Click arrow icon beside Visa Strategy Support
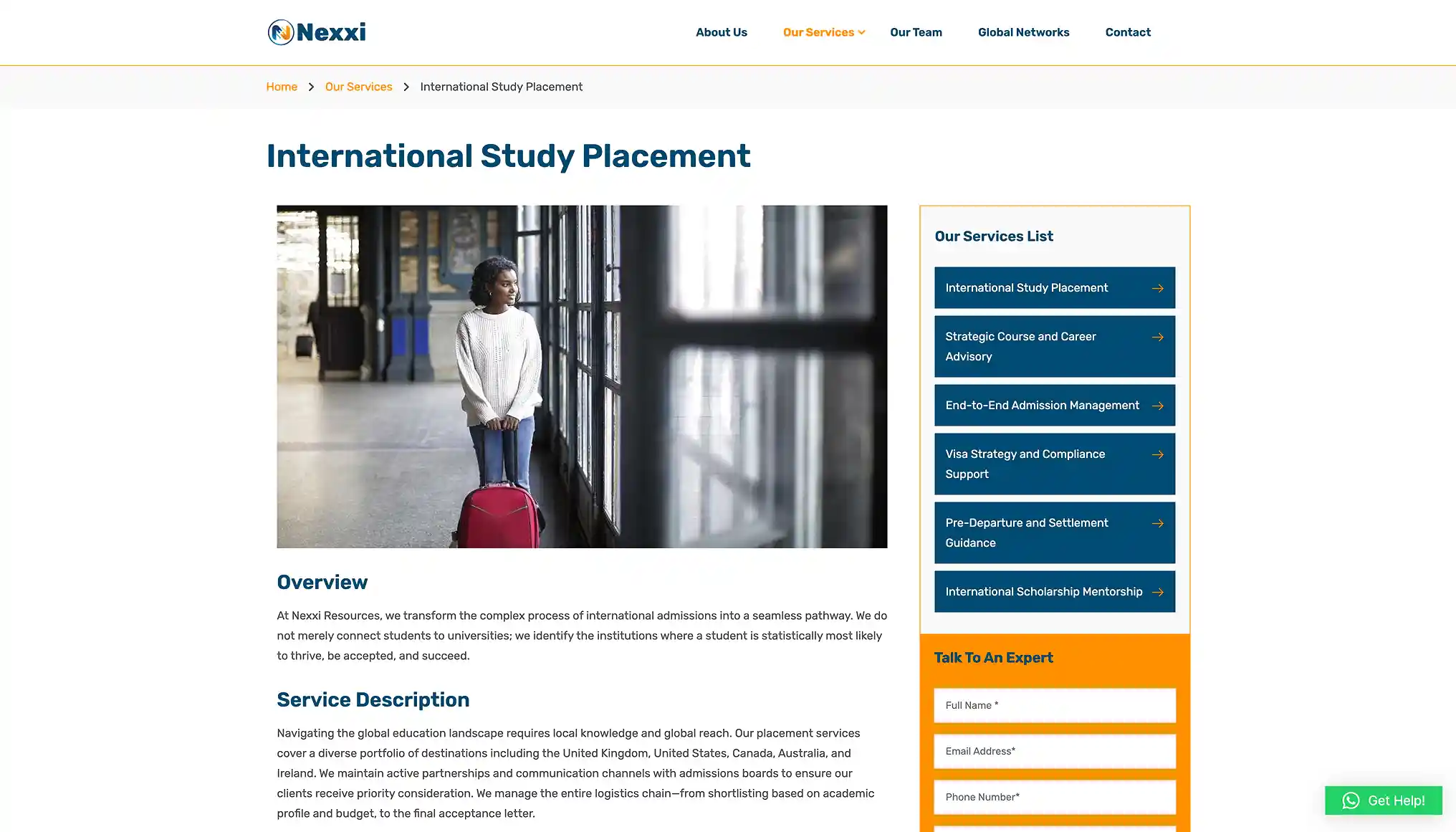The image size is (1456, 832). click(x=1157, y=454)
